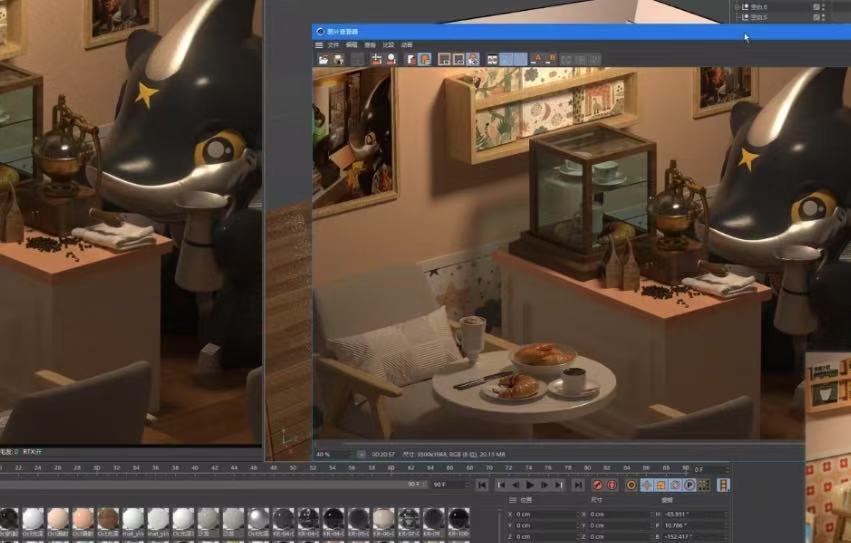Image resolution: width=851 pixels, height=543 pixels.
Task: Toggle the first blue highlighted AB swipe button
Action: point(506,59)
